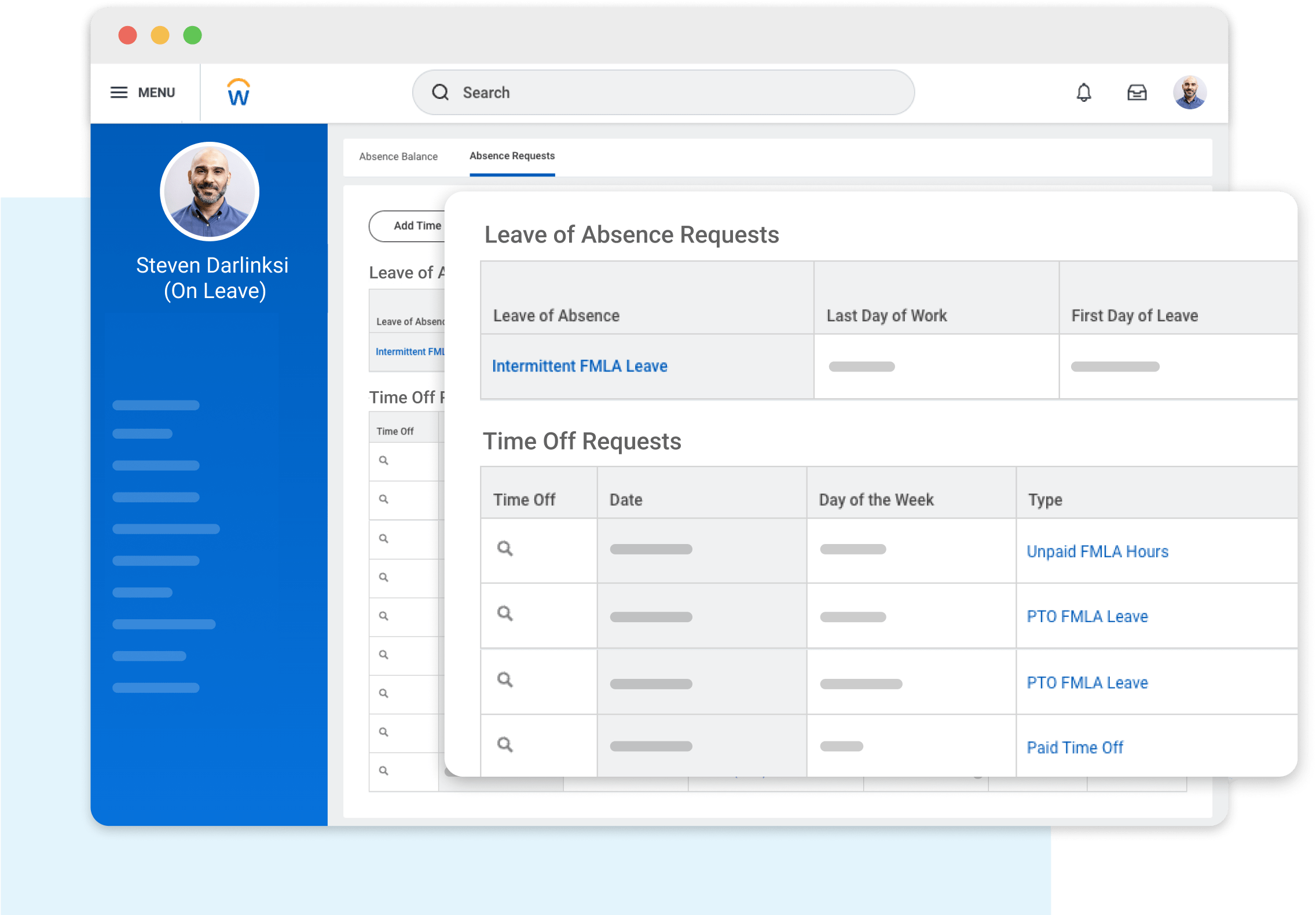Click the red window close dot
Image resolution: width=1316 pixels, height=915 pixels.
128,35
